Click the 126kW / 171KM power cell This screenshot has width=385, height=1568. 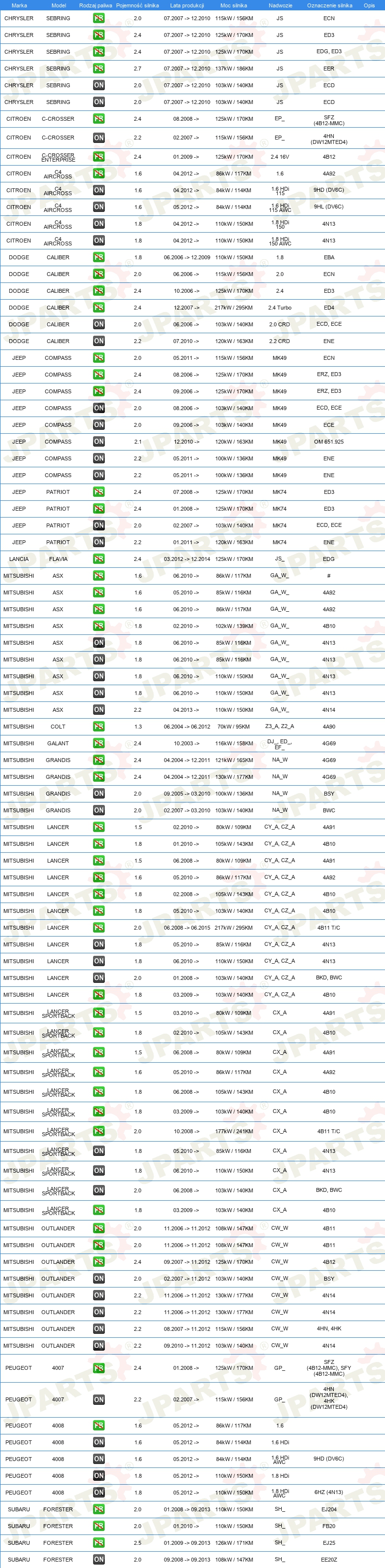pos(233,1543)
